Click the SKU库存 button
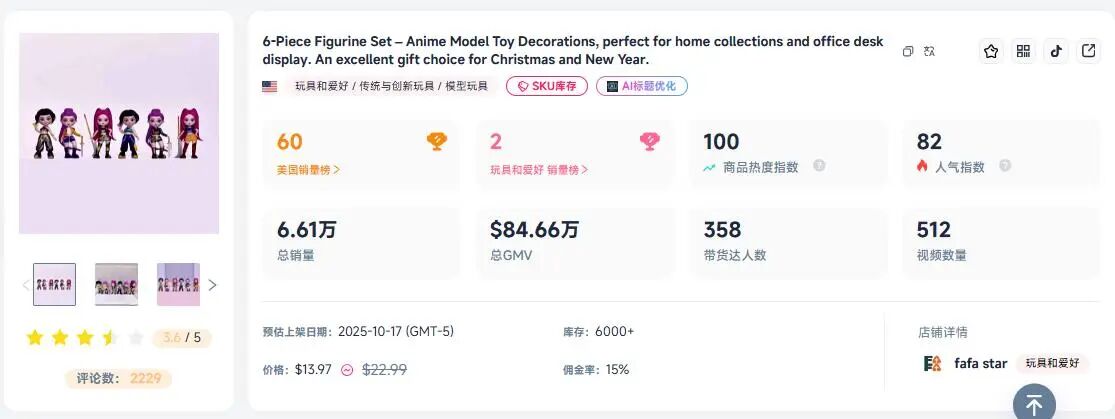This screenshot has height=419, width=1115. coord(547,87)
